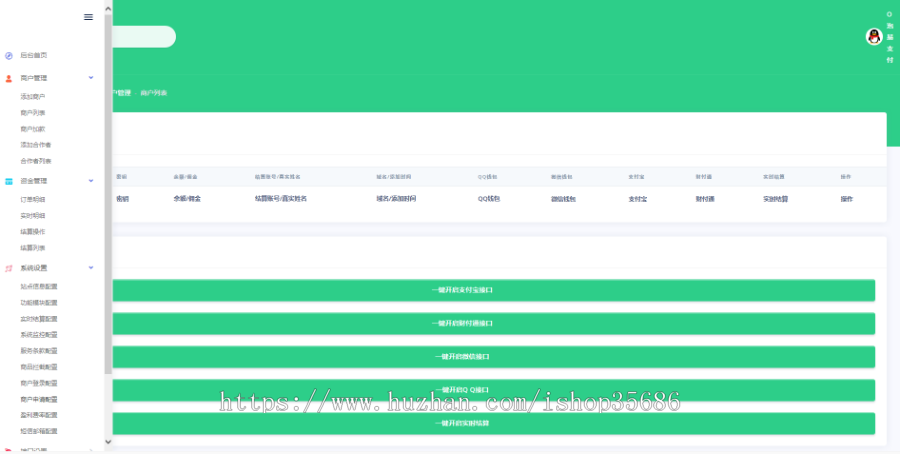Viewport: 900px width, 454px height.
Task: Open 添加商户 submenu item
Action: (33, 97)
